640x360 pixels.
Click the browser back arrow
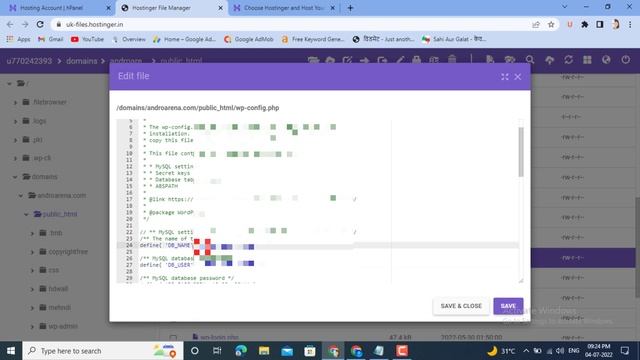point(10,24)
